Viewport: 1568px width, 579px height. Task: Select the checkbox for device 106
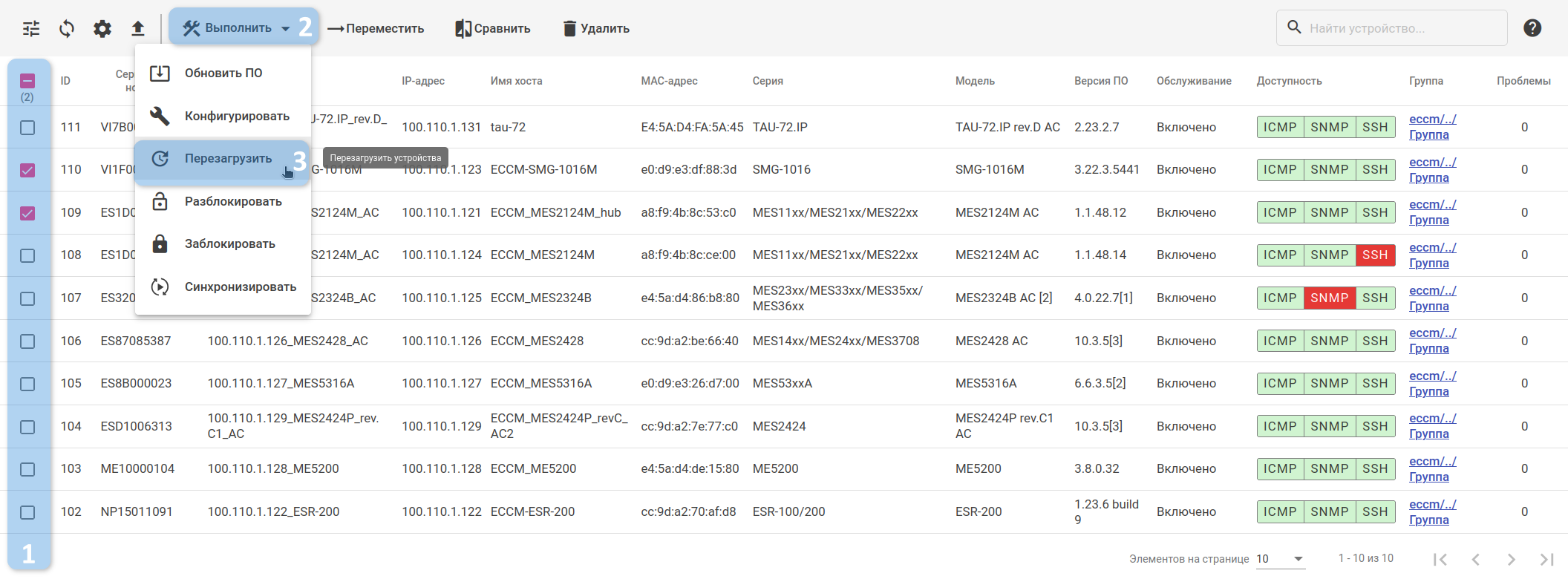(27, 341)
